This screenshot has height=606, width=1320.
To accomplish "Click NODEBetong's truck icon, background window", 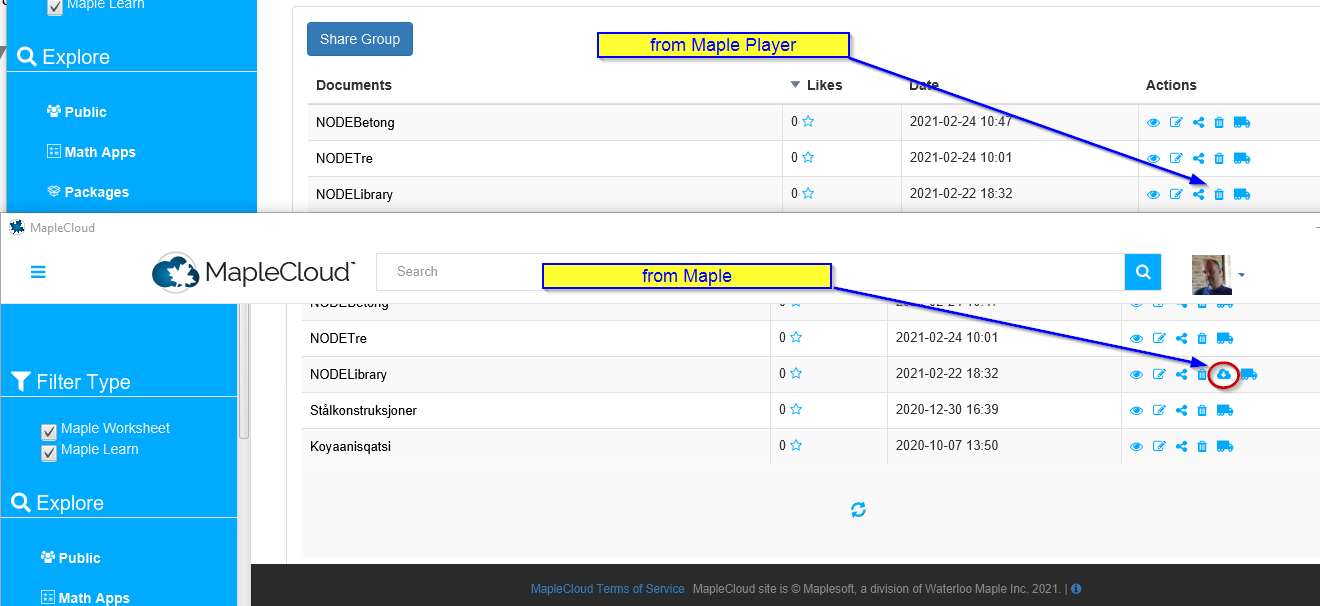I will (1242, 122).
